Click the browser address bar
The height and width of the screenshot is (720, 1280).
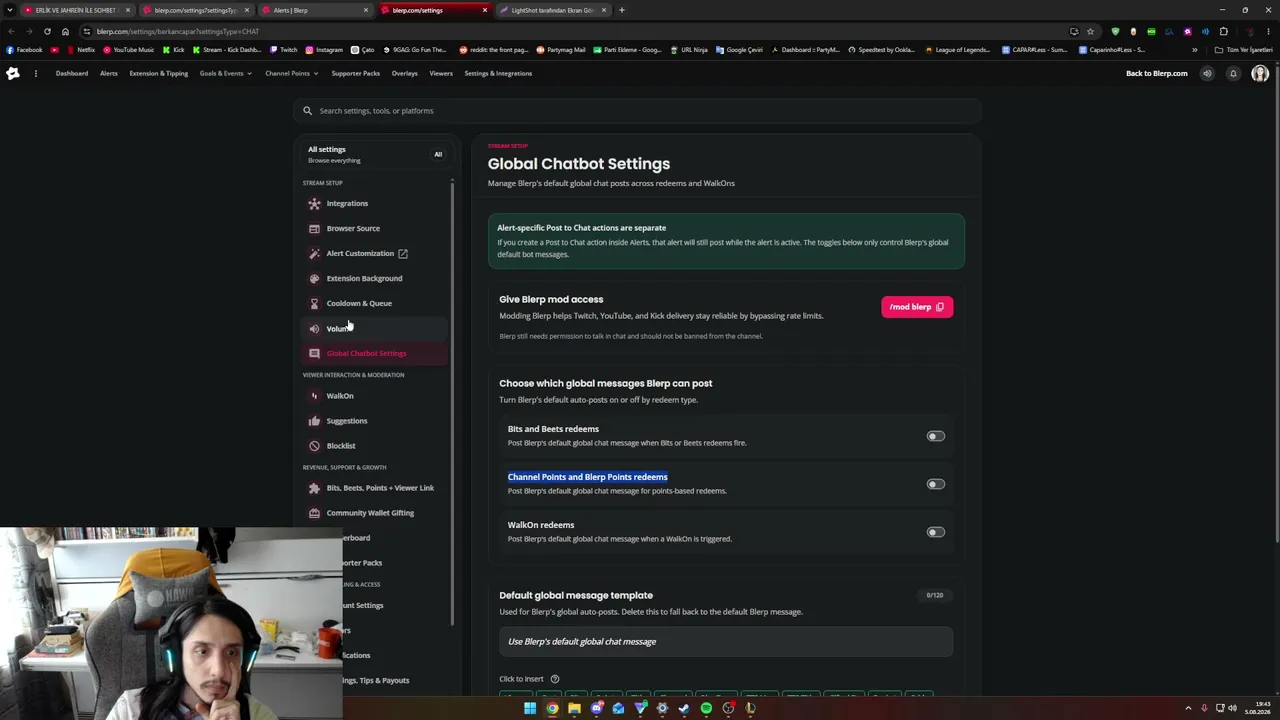click(x=580, y=31)
